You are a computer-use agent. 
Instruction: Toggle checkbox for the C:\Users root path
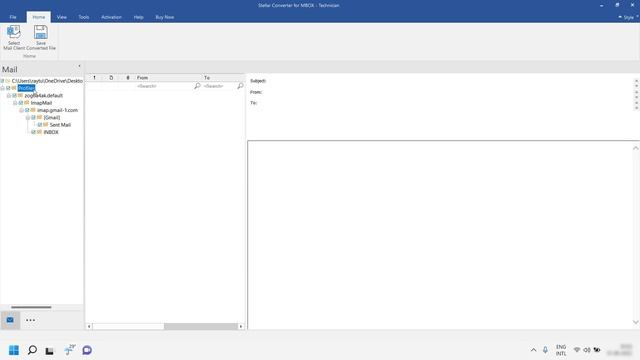[x=2, y=81]
